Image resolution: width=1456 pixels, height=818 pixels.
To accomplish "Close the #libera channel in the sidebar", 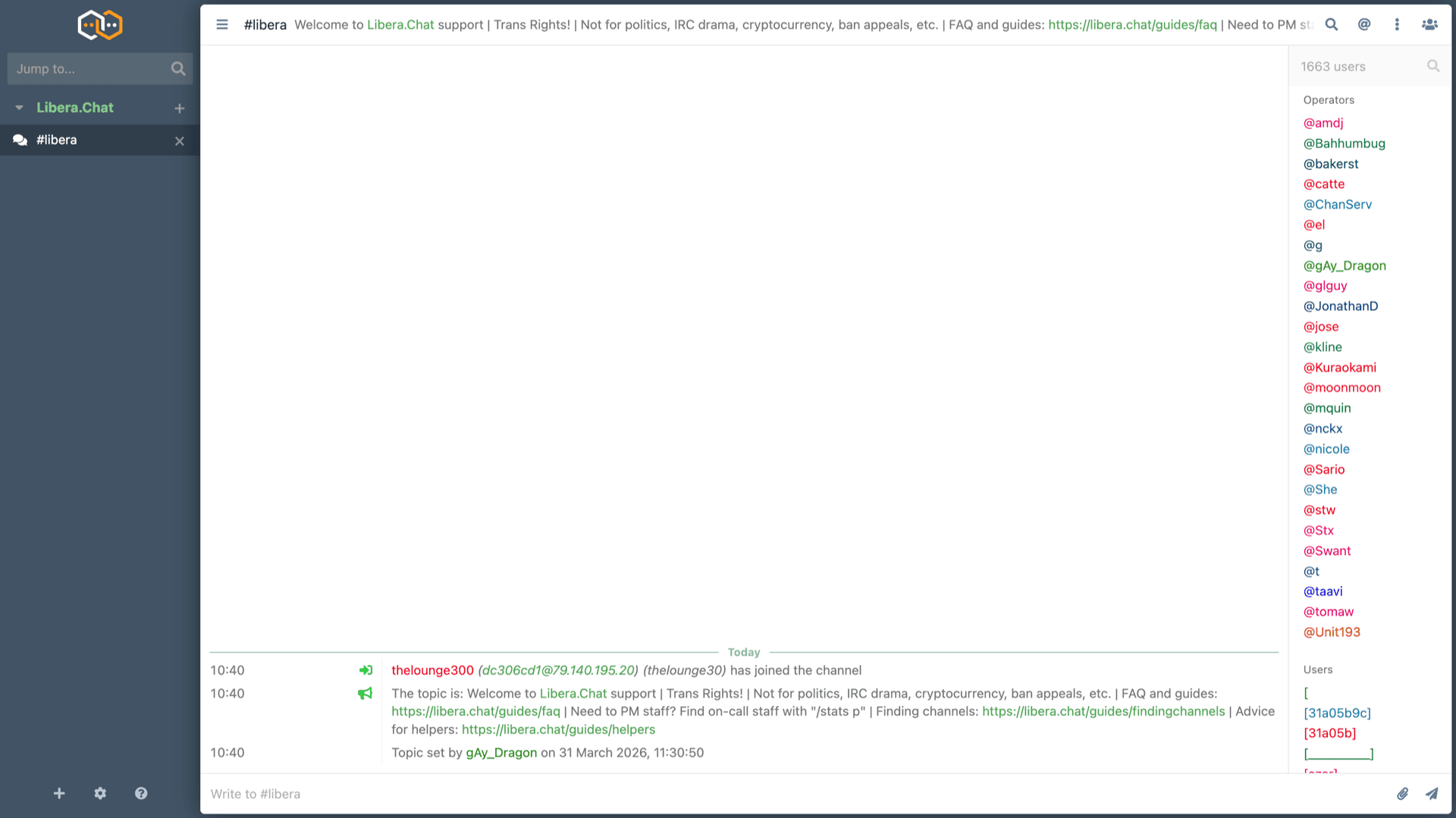I will 180,141.
